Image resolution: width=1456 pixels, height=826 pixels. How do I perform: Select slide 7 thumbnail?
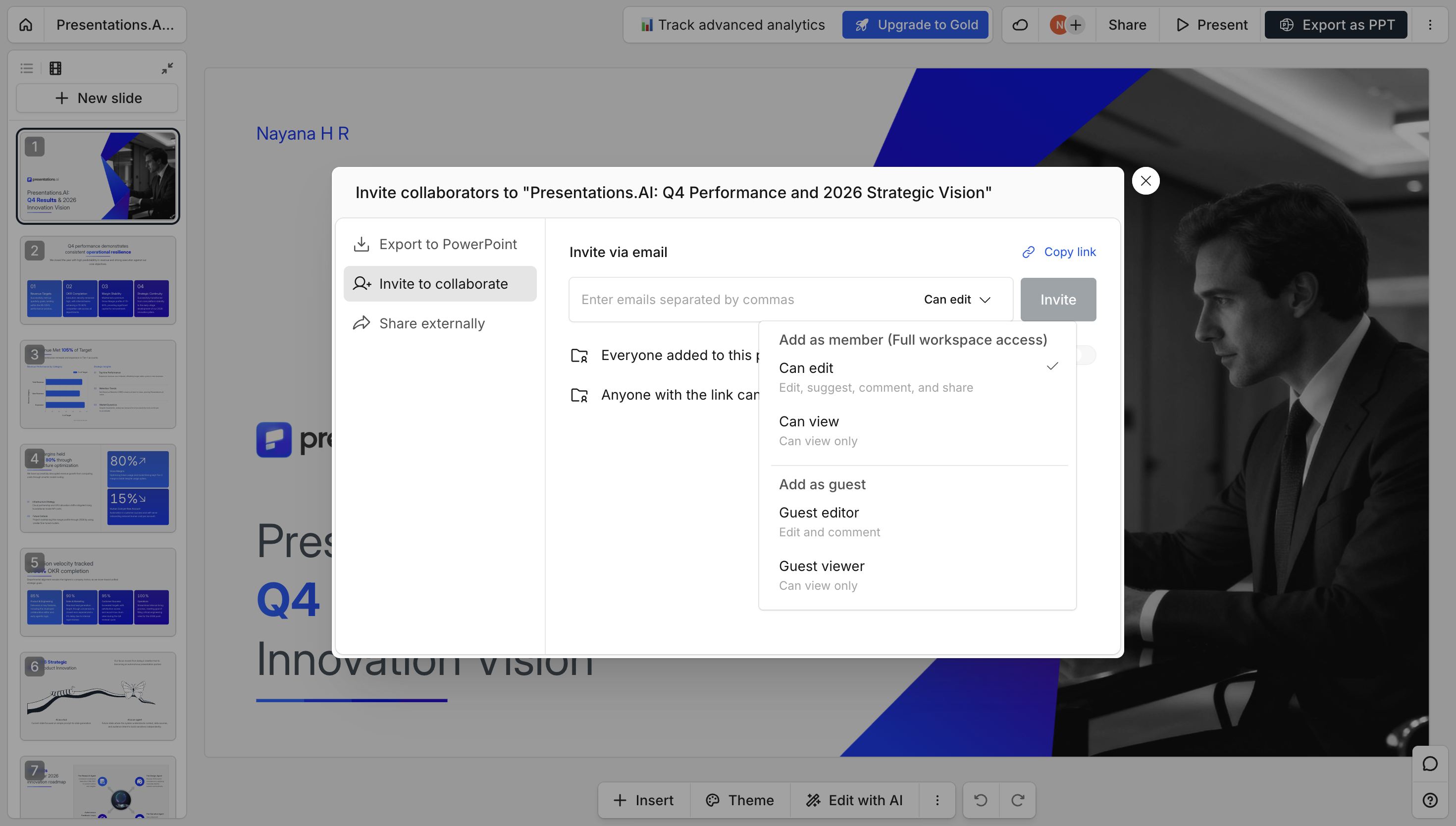98,787
